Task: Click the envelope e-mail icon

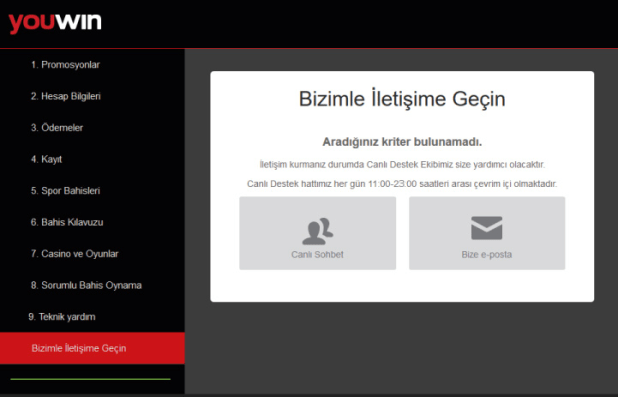Action: coord(487,228)
